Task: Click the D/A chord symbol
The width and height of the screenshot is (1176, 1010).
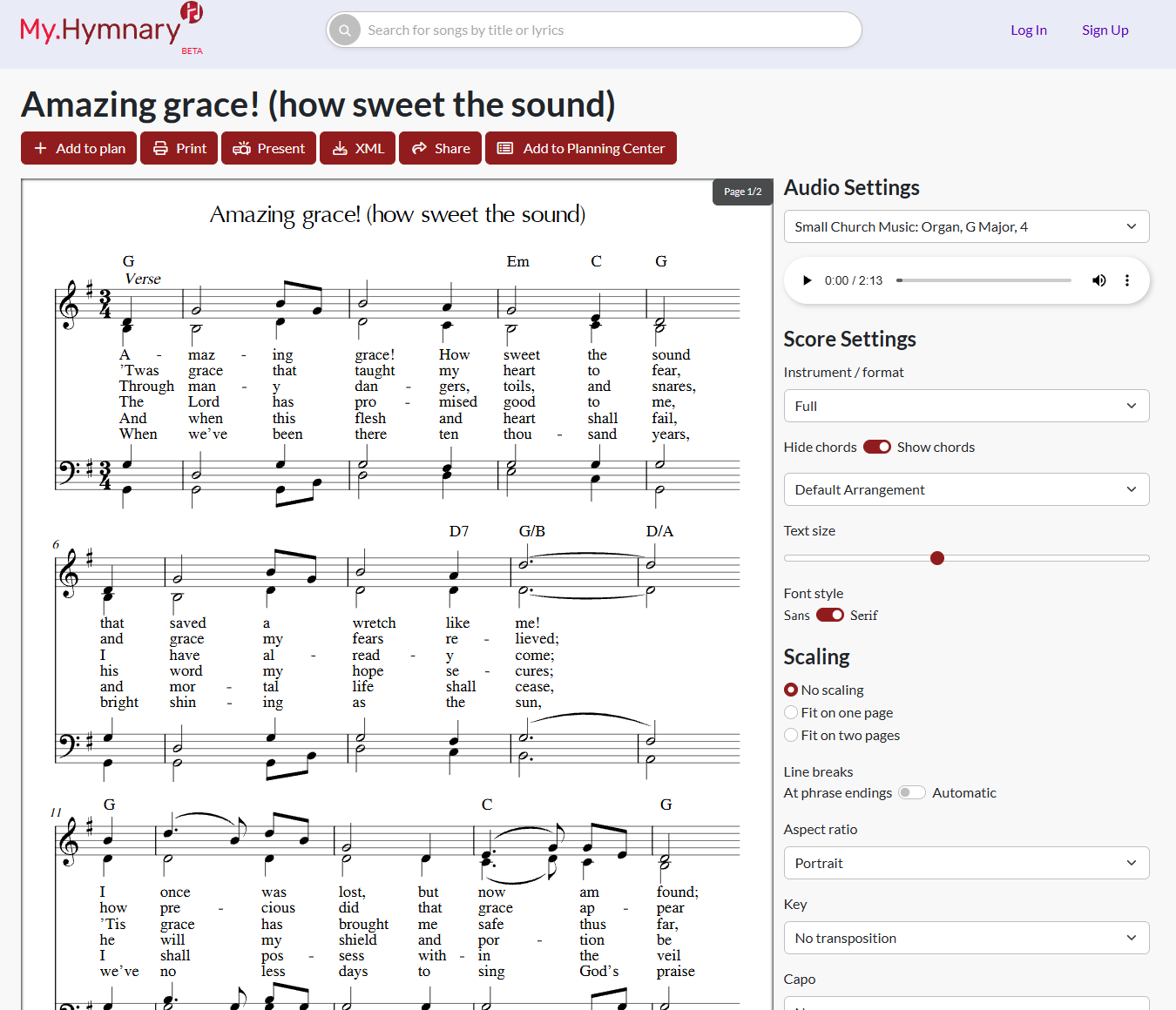Action: 659,531
